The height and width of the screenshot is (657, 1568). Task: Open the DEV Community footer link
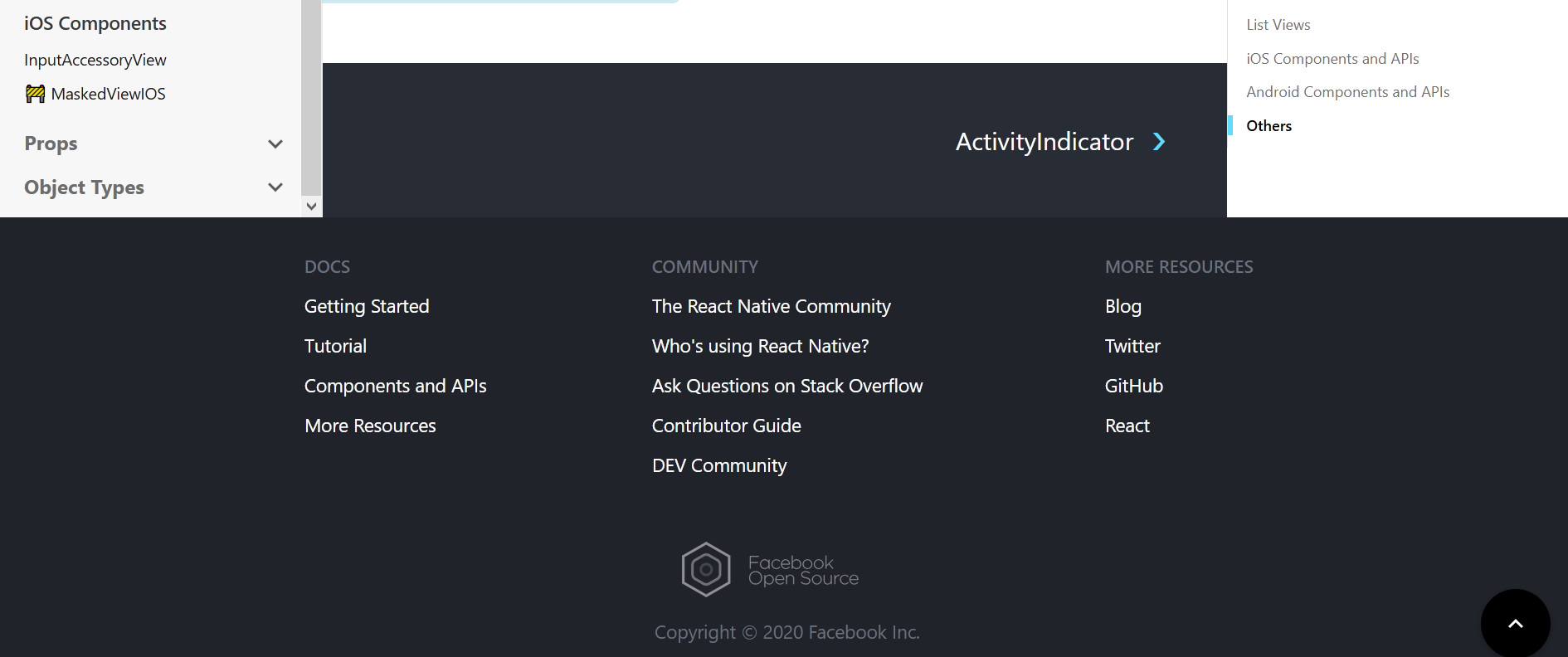(x=719, y=465)
